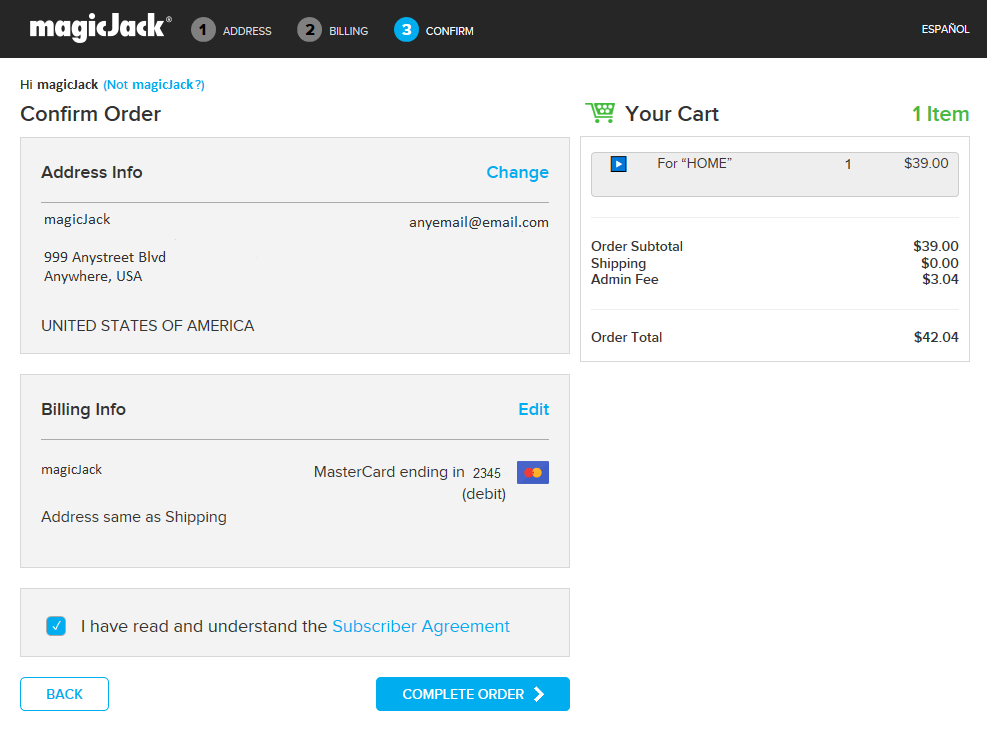The image size is (987, 741).
Task: Click the blue play icon beside For "HOME"
Action: (618, 164)
